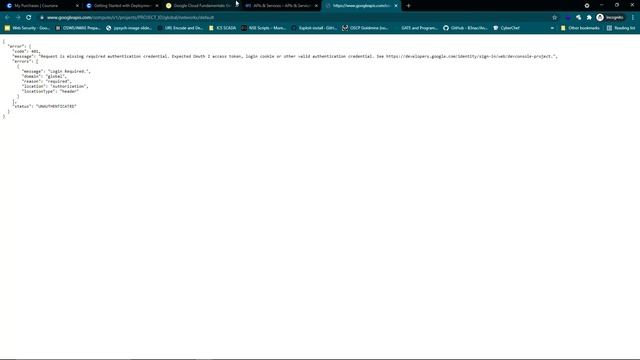
Task: Select "domain": "global" line
Action: pos(44,76)
